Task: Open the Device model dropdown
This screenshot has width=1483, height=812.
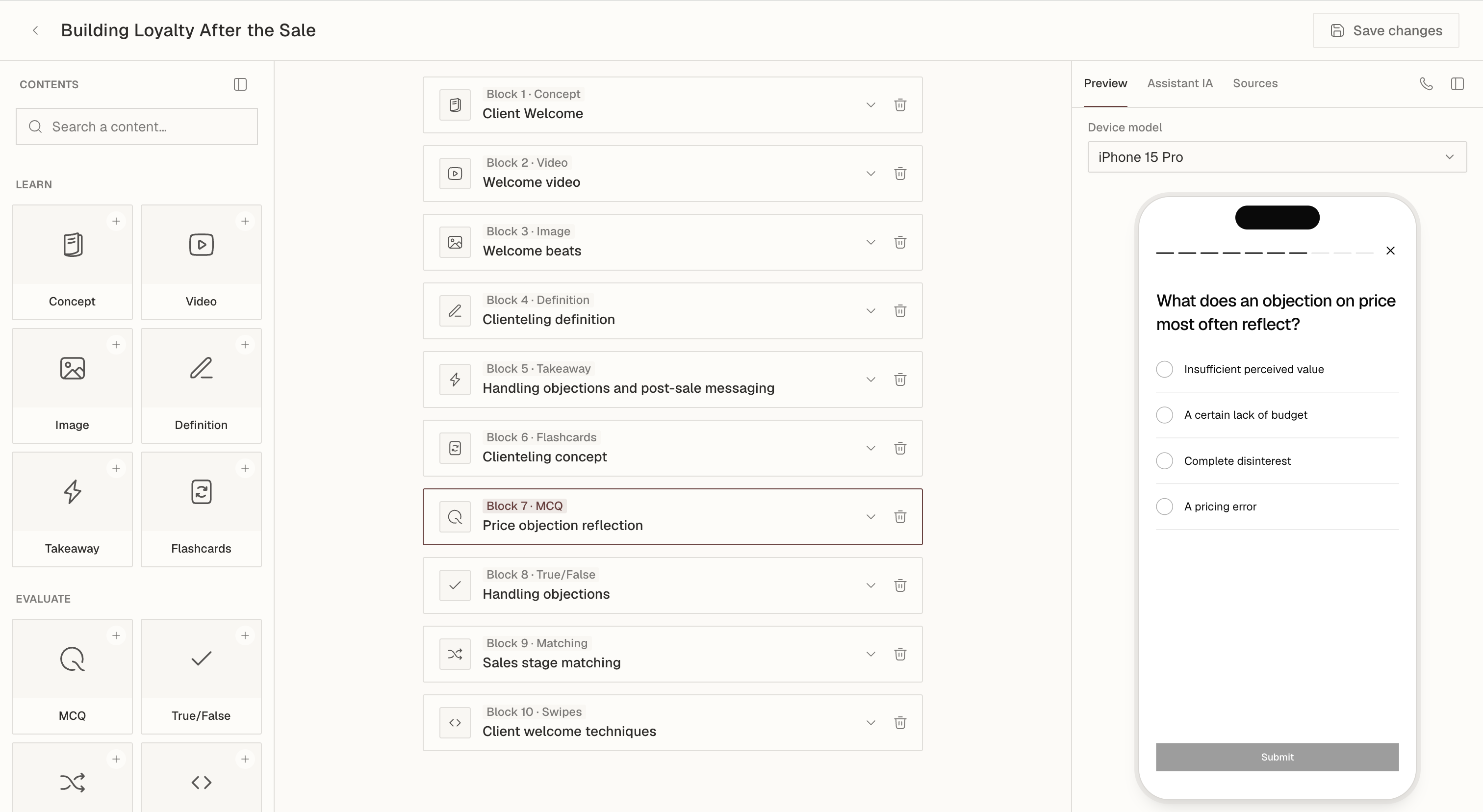Action: (1277, 157)
